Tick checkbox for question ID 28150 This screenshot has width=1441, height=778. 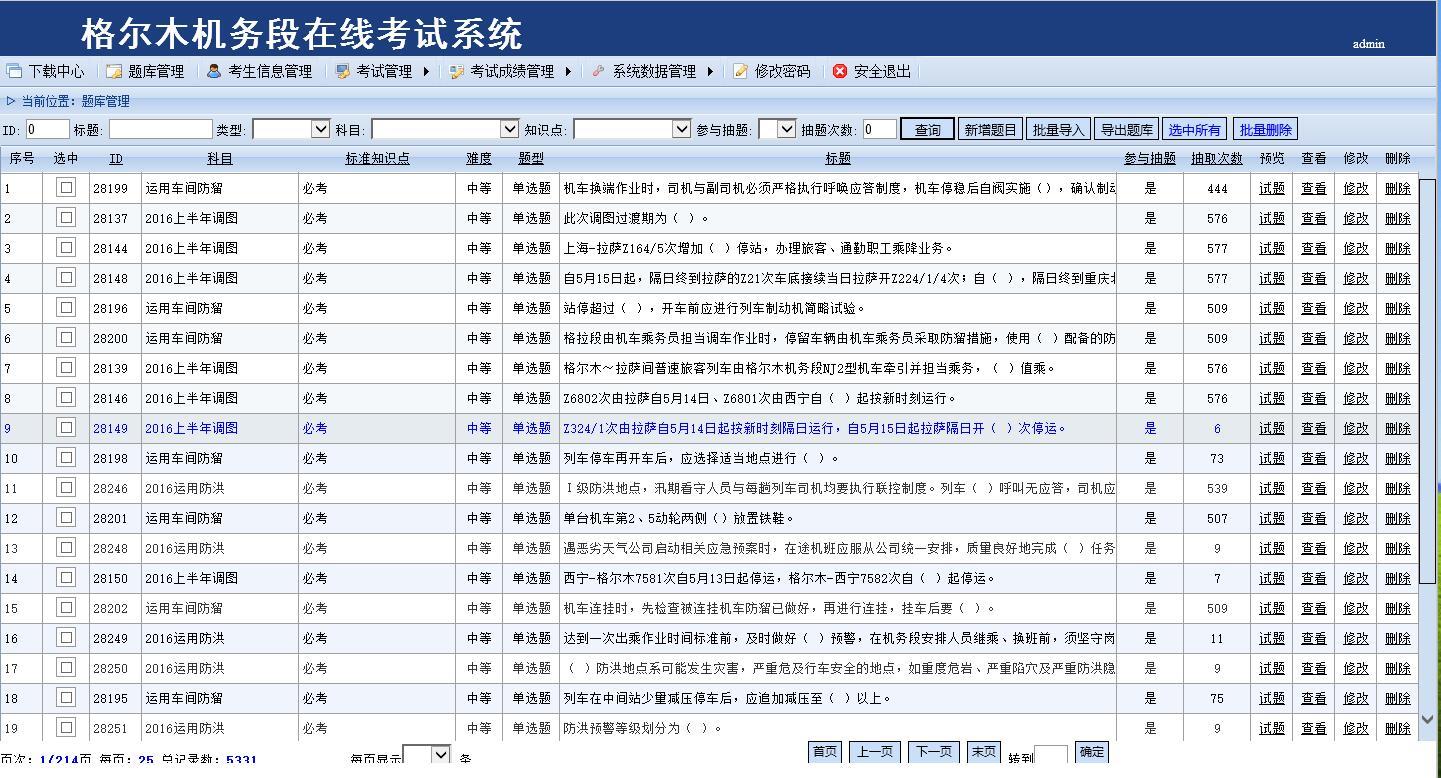pyautogui.click(x=66, y=577)
